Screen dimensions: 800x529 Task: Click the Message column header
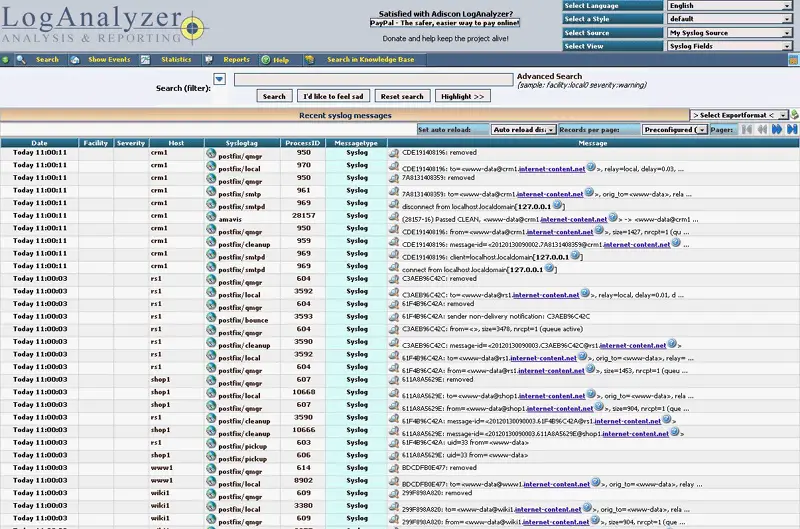(593, 143)
